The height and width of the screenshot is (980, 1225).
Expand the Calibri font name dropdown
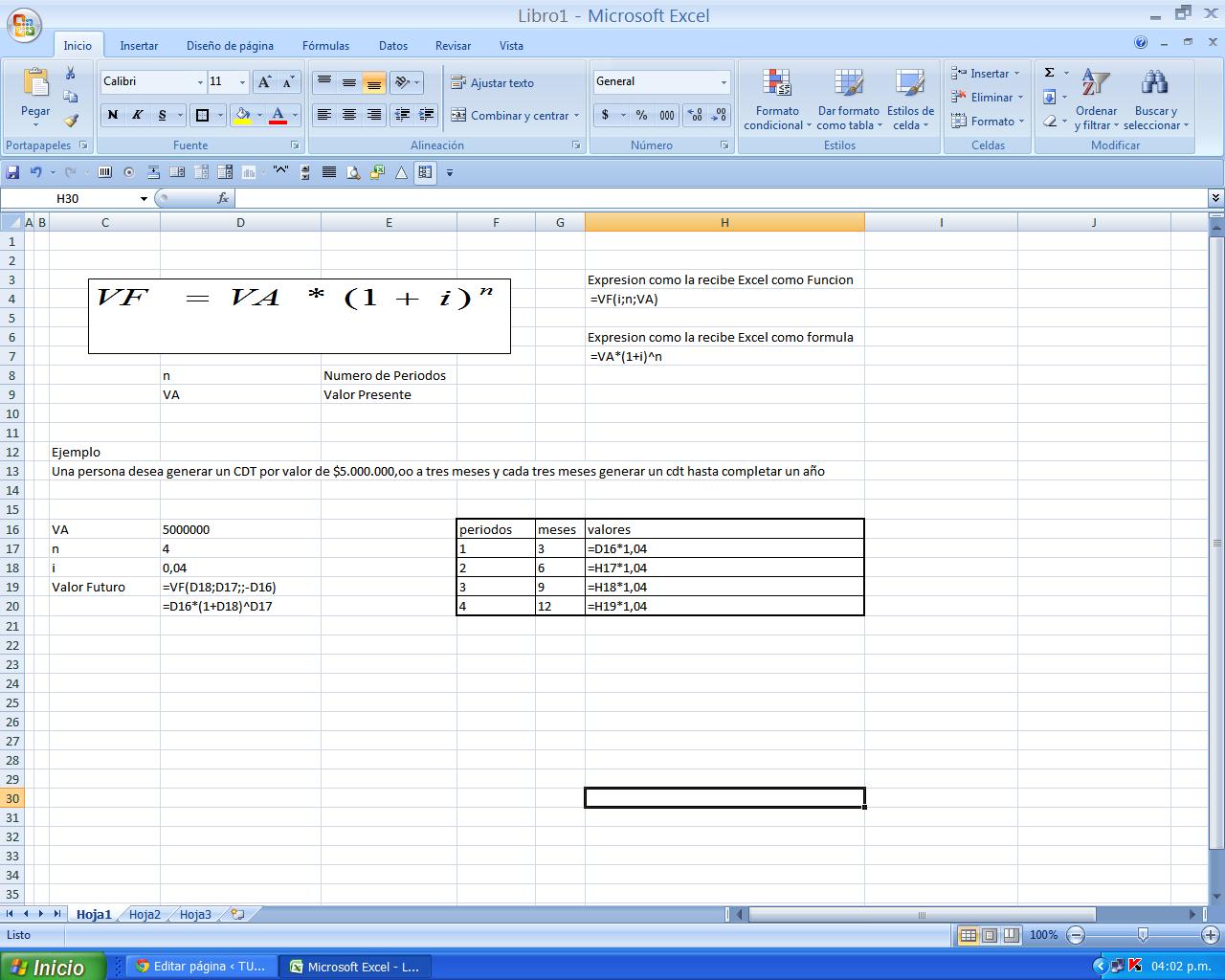(200, 82)
